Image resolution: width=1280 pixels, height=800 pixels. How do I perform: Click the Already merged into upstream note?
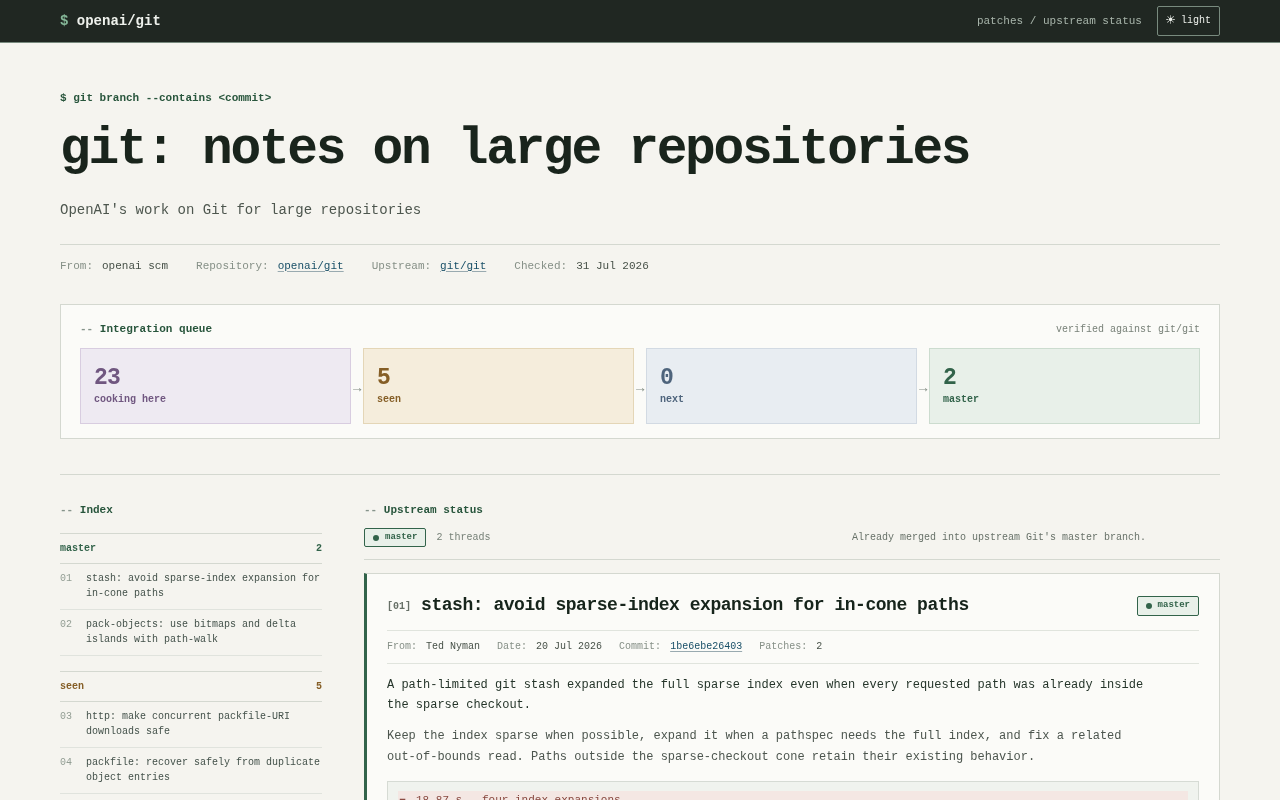tap(999, 538)
